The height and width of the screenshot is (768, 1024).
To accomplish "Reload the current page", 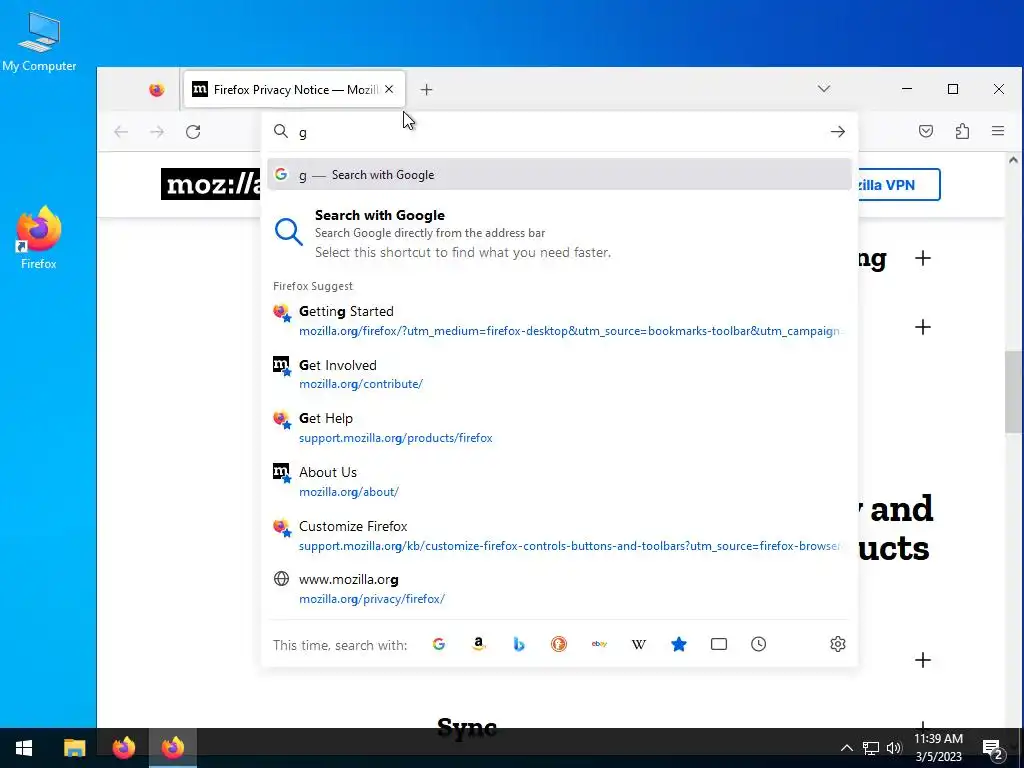I will 193,132.
